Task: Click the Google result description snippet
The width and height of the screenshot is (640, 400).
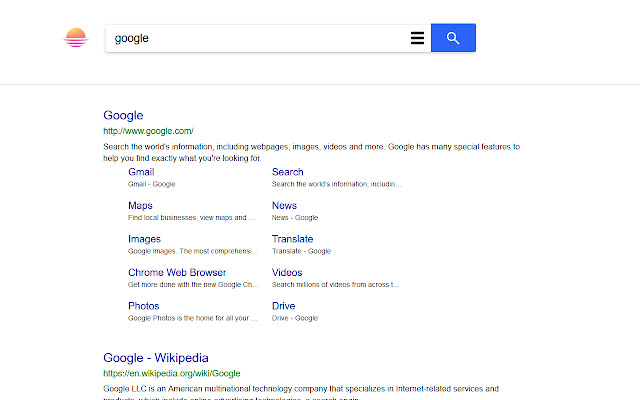Action: pyautogui.click(x=311, y=152)
